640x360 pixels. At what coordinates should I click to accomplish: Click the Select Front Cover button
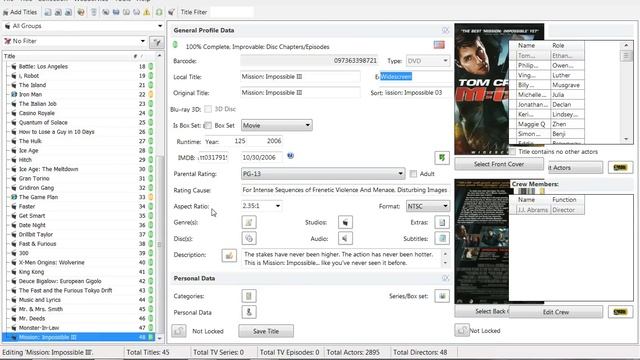point(499,164)
